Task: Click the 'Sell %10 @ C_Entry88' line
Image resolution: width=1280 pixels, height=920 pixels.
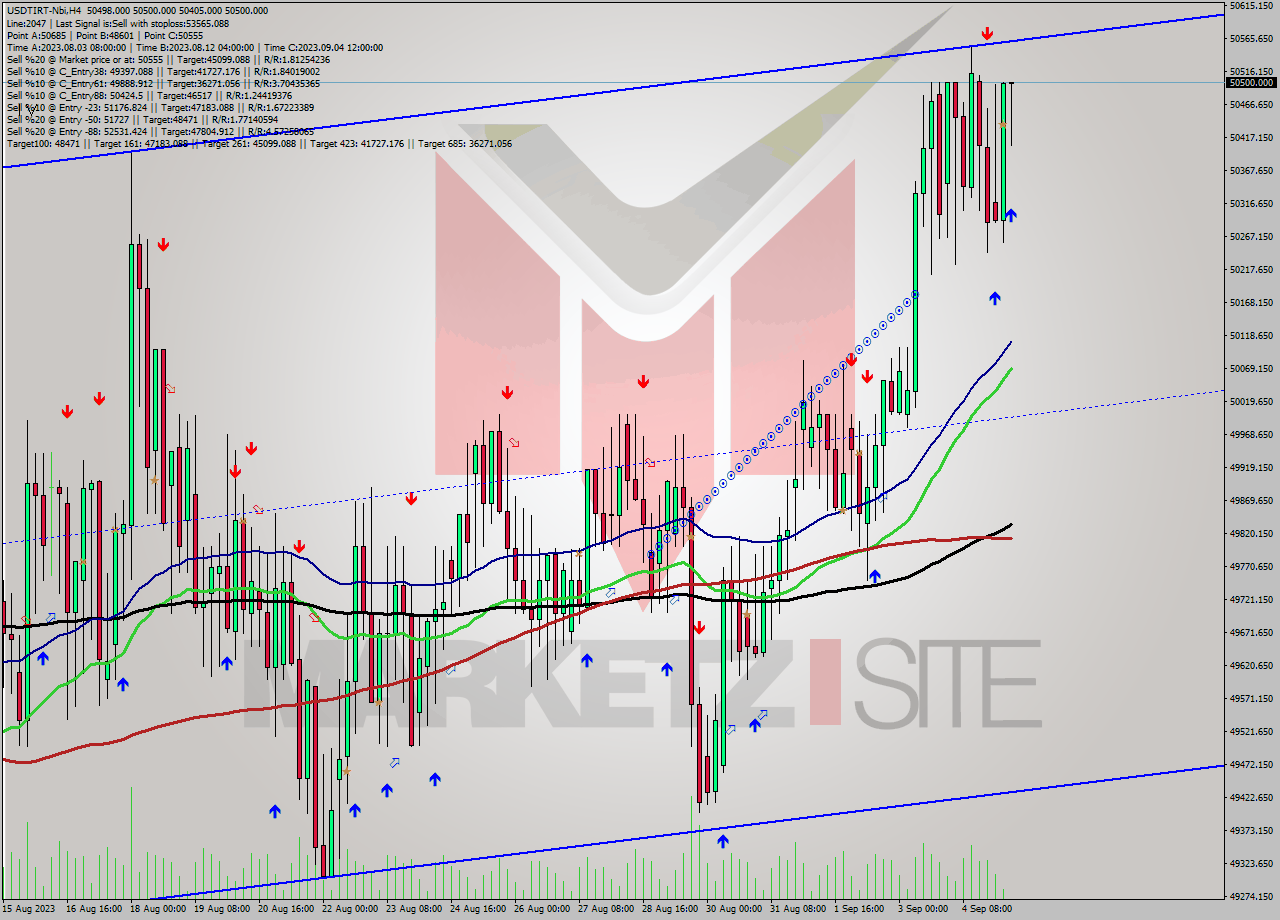Action: click(149, 95)
